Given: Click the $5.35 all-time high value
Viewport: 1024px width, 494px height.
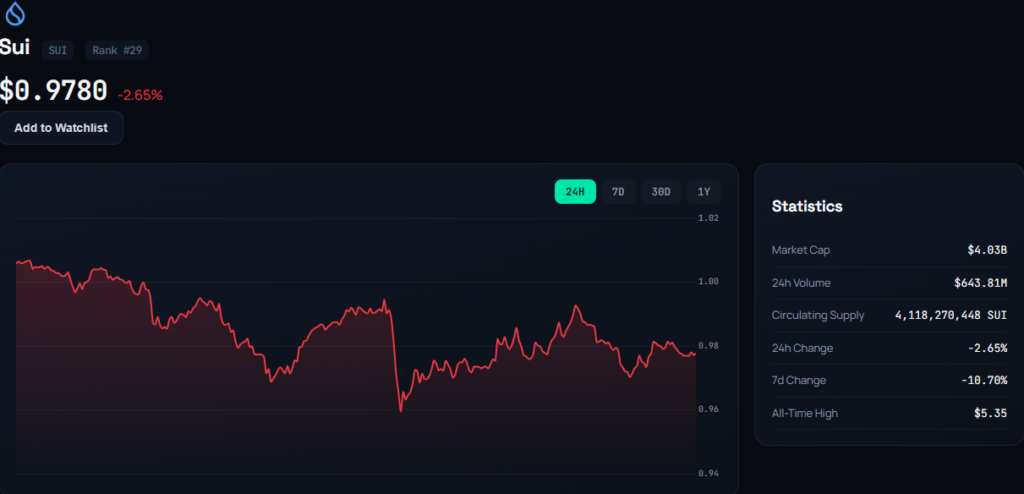Looking at the screenshot, I should (x=991, y=413).
